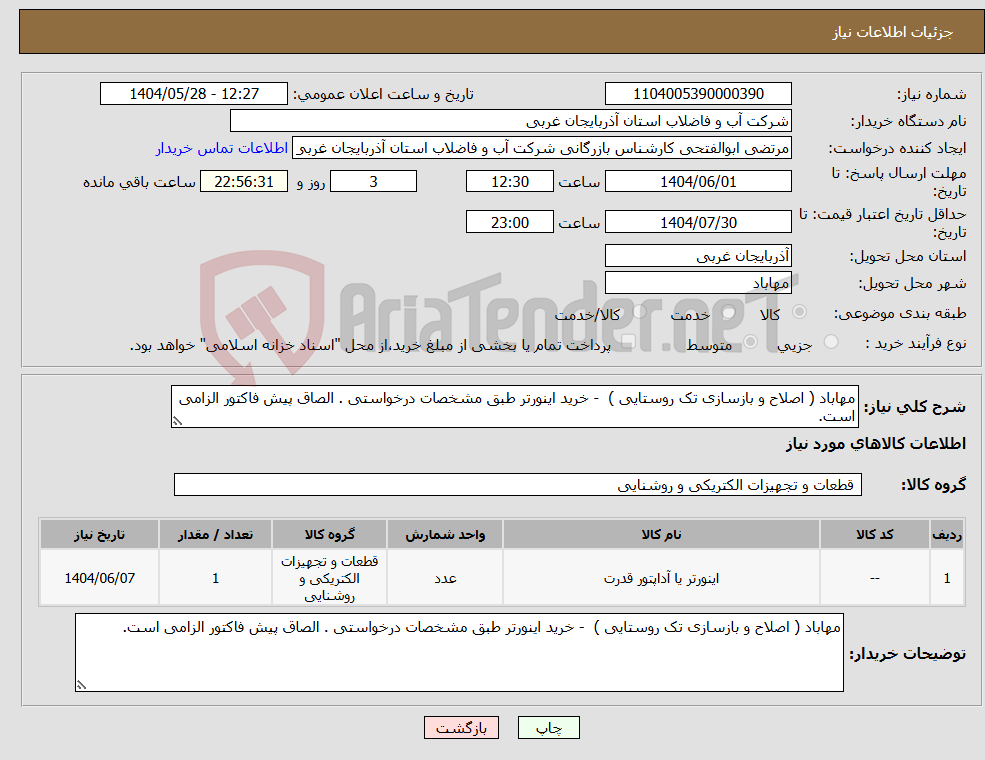Click the چاپ button

tap(548, 727)
